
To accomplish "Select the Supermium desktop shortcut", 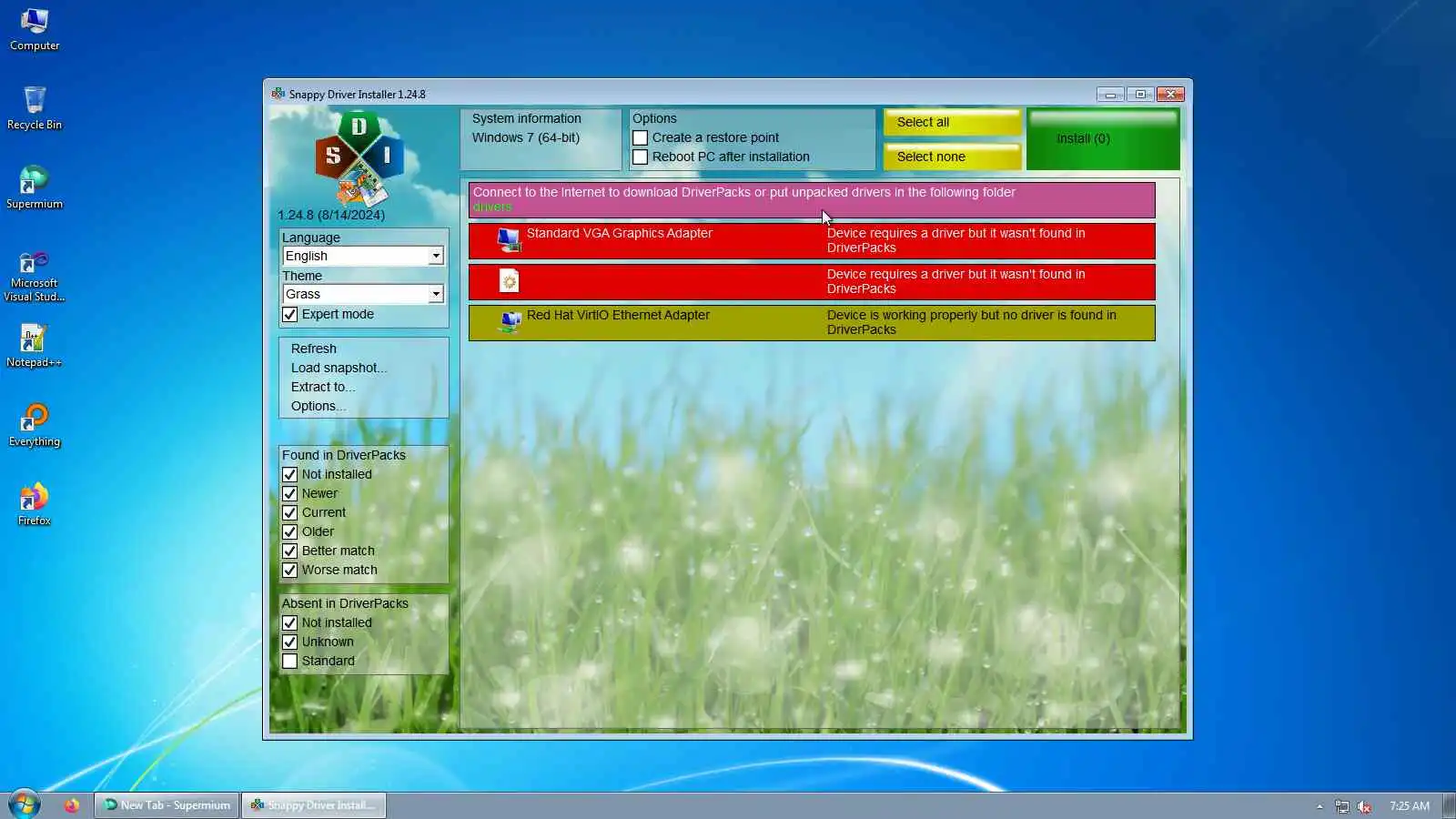I will click(35, 187).
